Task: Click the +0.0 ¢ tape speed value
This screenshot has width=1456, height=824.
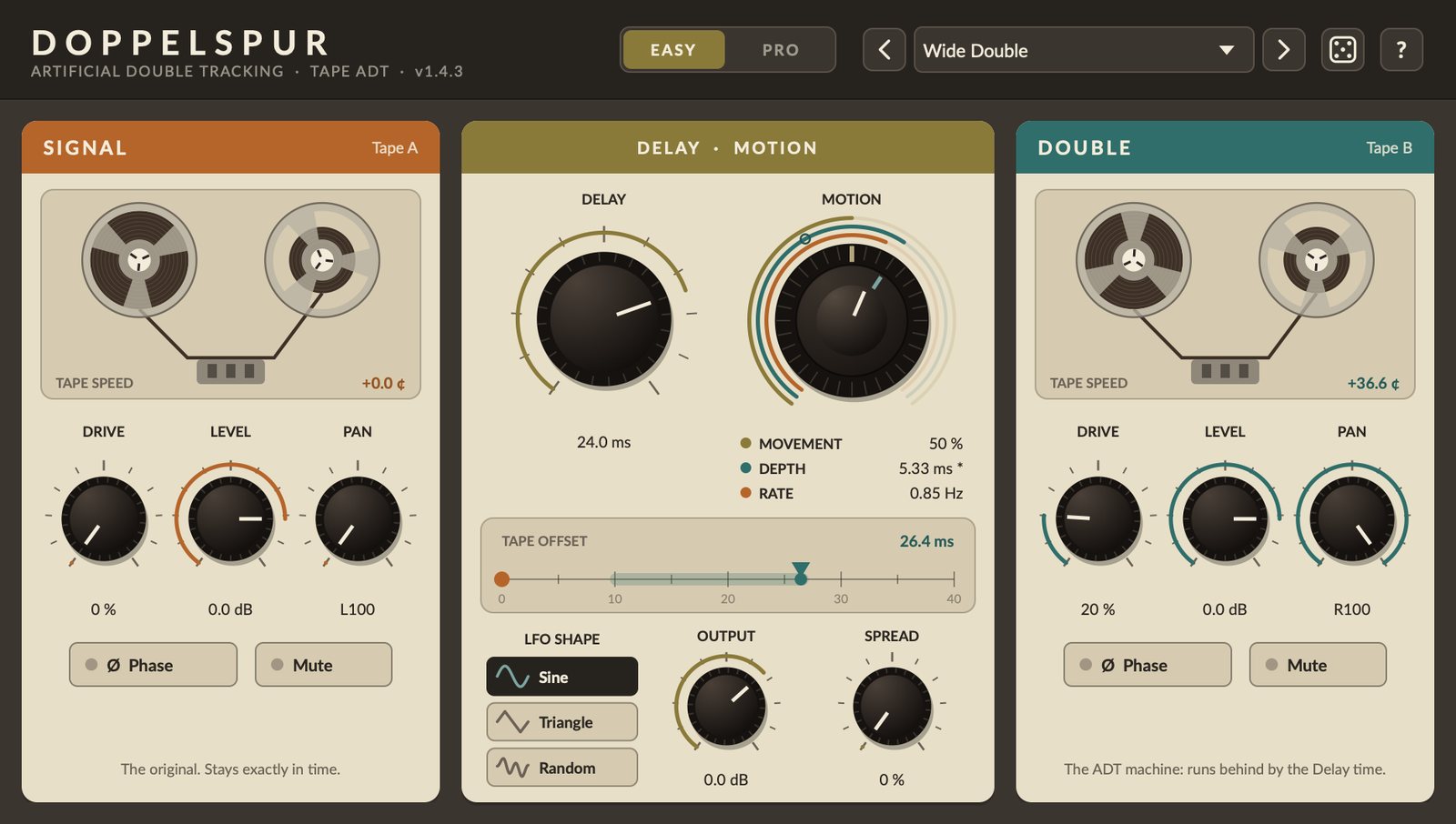Action: [x=383, y=383]
